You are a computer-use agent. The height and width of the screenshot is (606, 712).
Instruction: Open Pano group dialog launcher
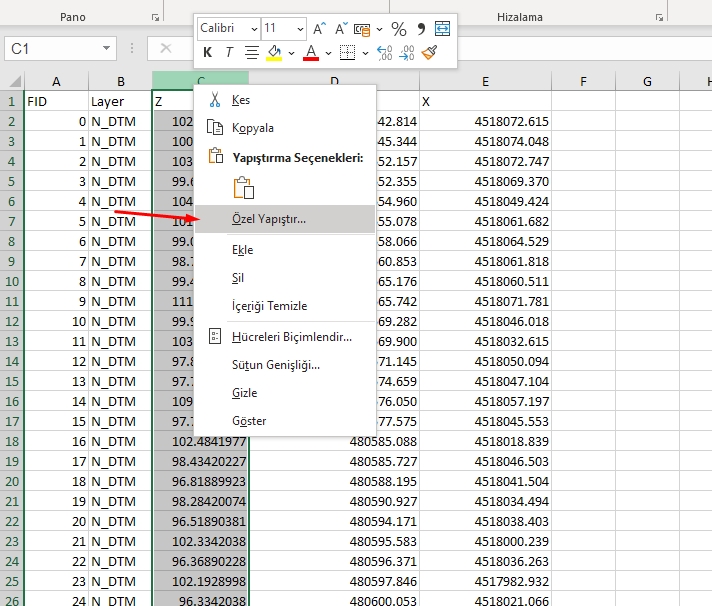[x=156, y=18]
